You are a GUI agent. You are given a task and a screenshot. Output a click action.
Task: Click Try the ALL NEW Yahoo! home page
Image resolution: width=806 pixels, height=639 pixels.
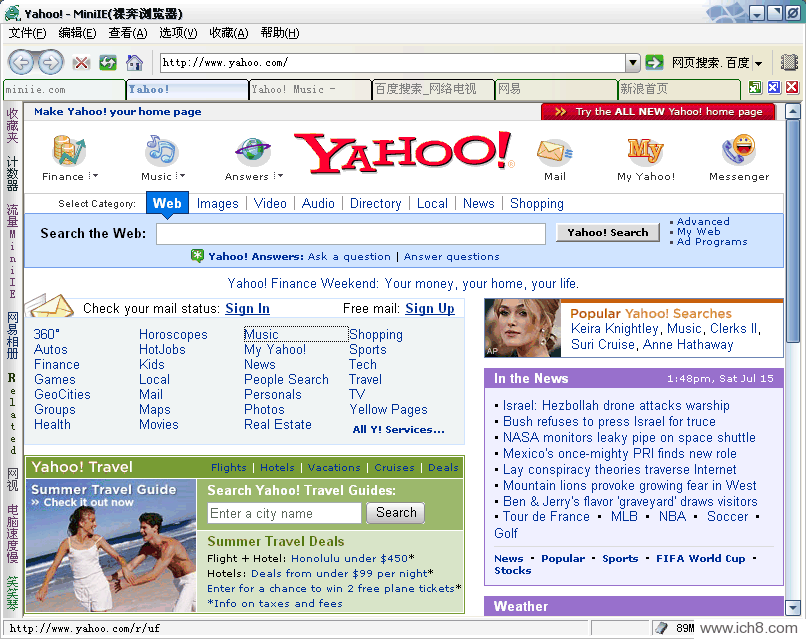coord(658,112)
